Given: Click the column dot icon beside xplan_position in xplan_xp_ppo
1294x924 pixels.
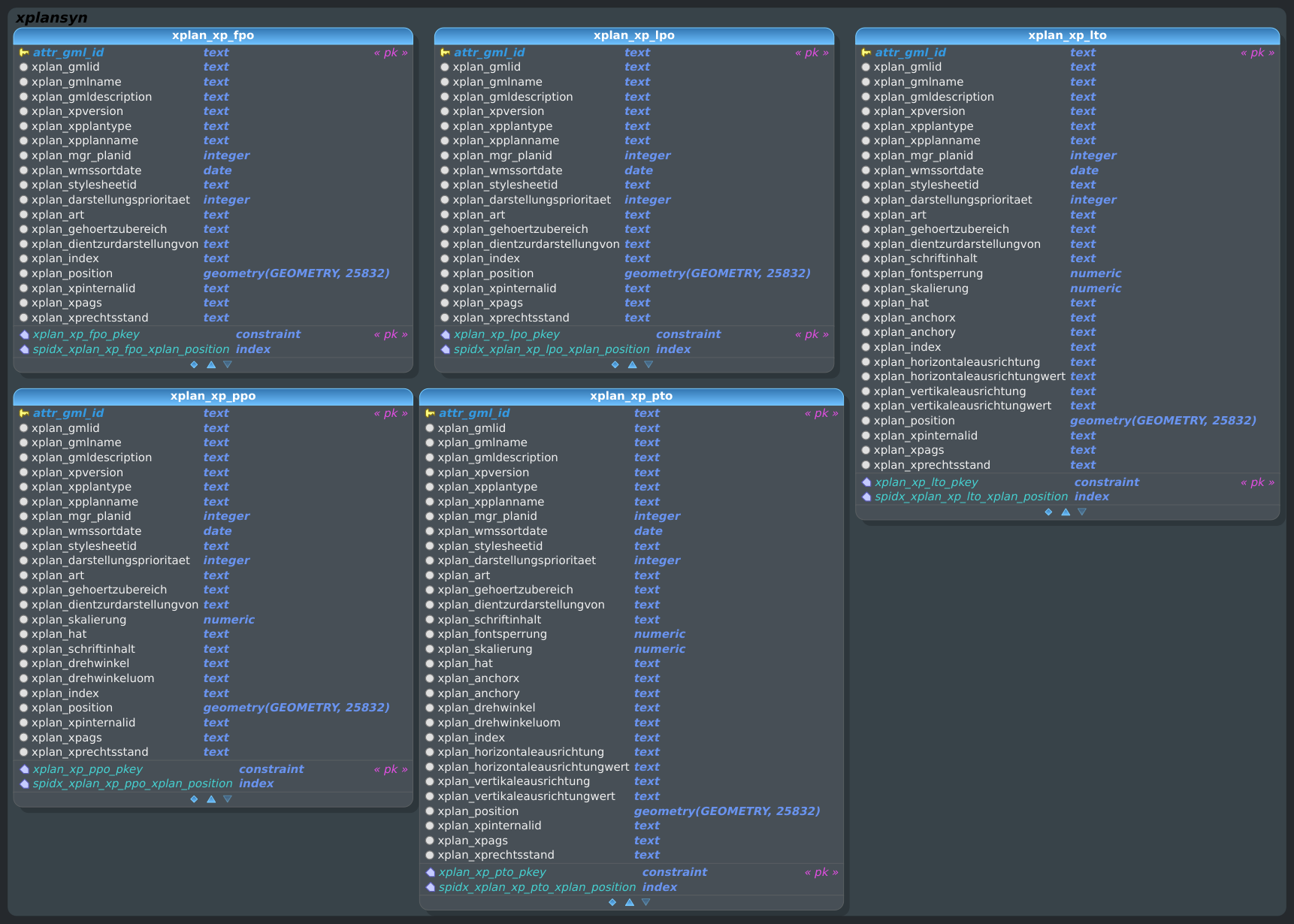Looking at the screenshot, I should click(x=23, y=707).
